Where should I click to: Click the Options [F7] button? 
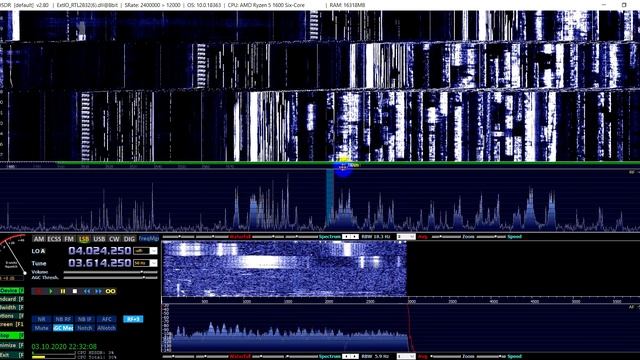point(12,316)
